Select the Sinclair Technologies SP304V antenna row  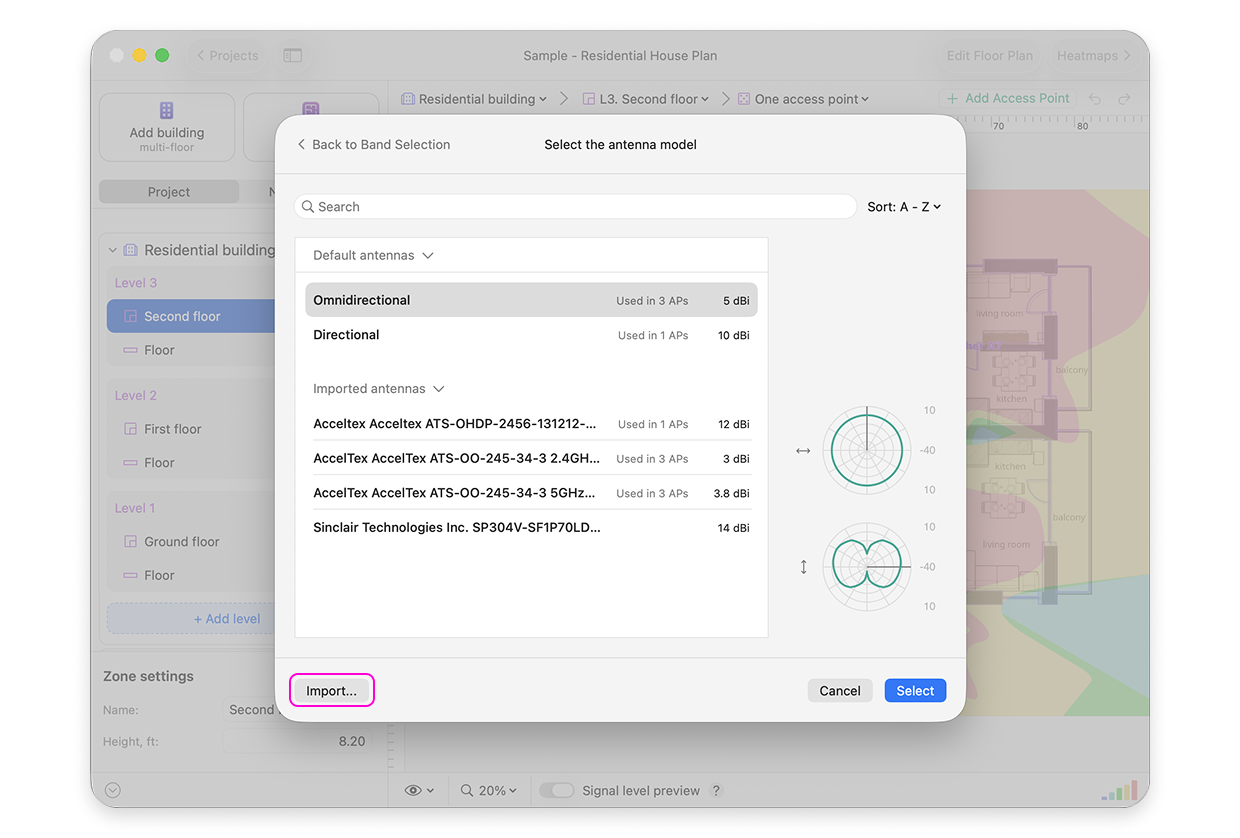[x=531, y=528]
